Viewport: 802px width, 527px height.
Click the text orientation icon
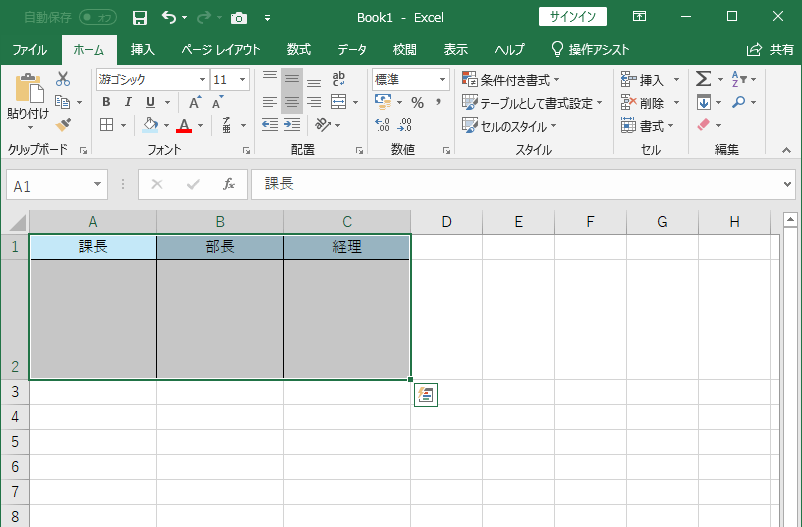(322, 125)
